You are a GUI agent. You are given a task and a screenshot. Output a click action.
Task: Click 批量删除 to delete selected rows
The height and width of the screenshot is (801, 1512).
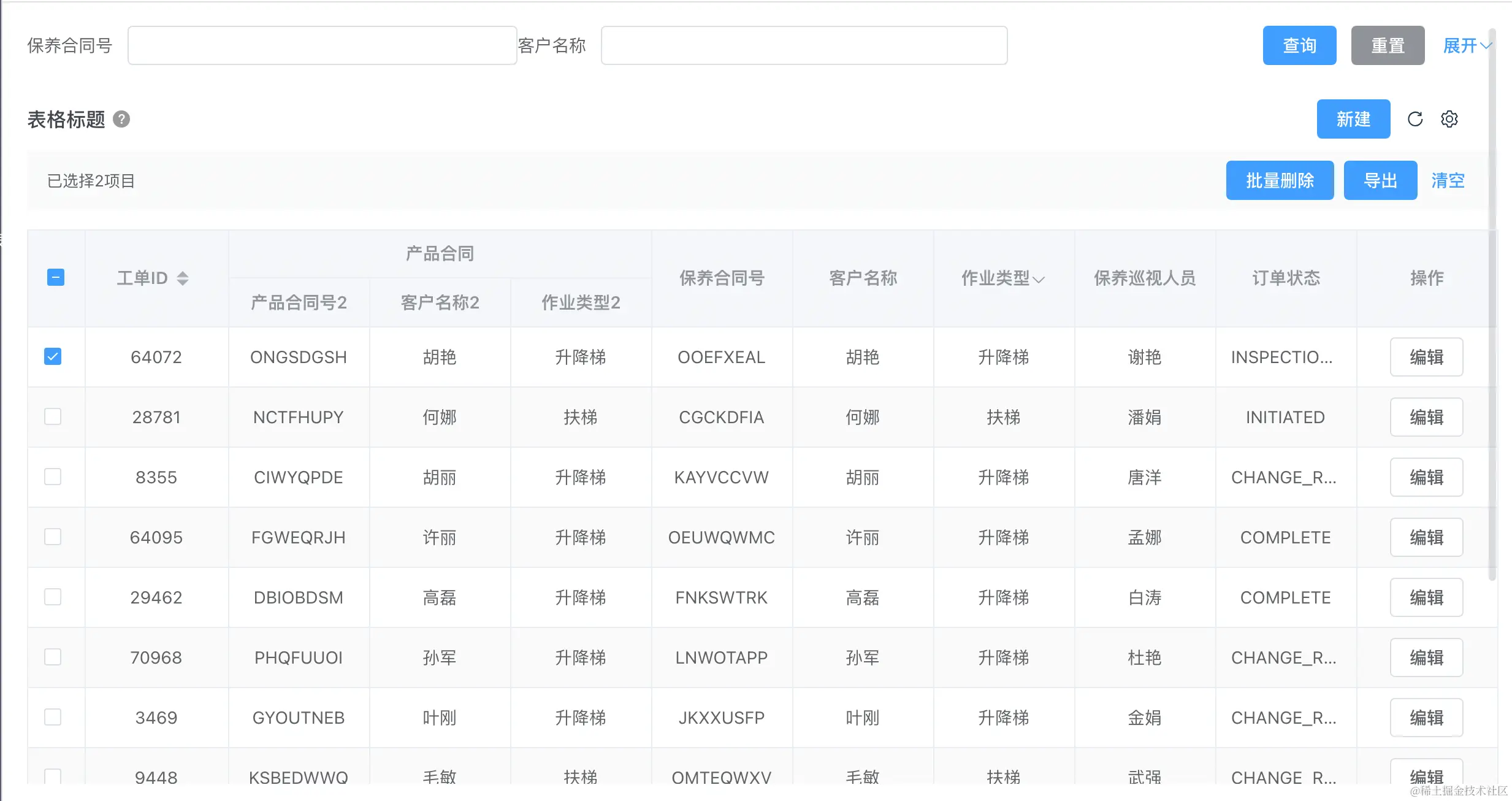[x=1280, y=180]
